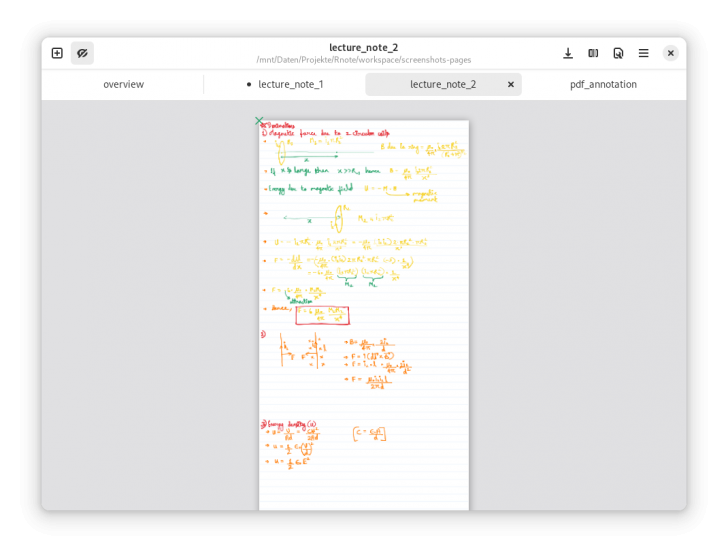The height and width of the screenshot is (556, 728).
Task: Click the red boxed formula on page
Action: tap(322, 316)
